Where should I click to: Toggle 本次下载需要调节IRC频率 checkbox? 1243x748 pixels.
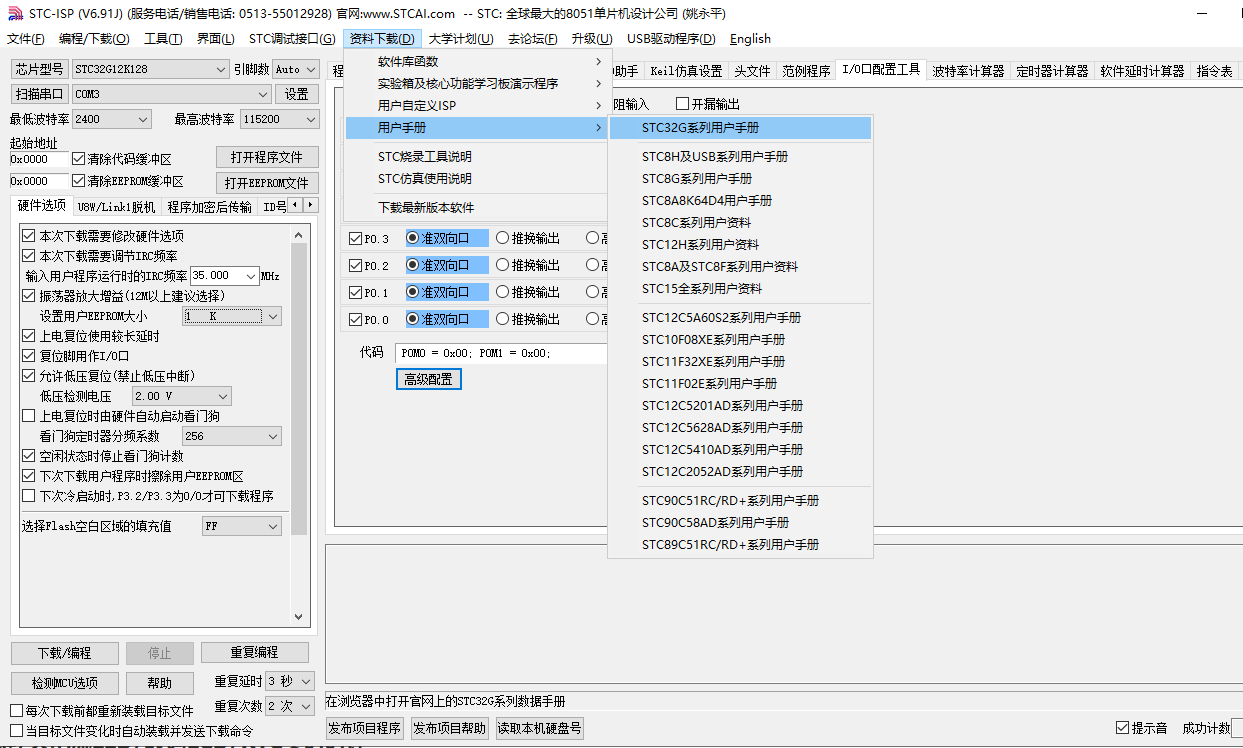(28, 256)
